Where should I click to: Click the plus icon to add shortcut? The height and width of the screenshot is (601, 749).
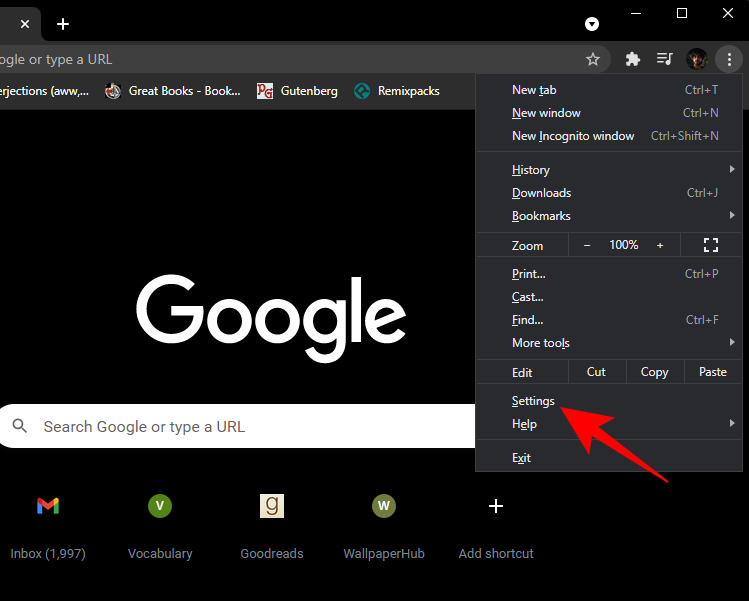[495, 506]
